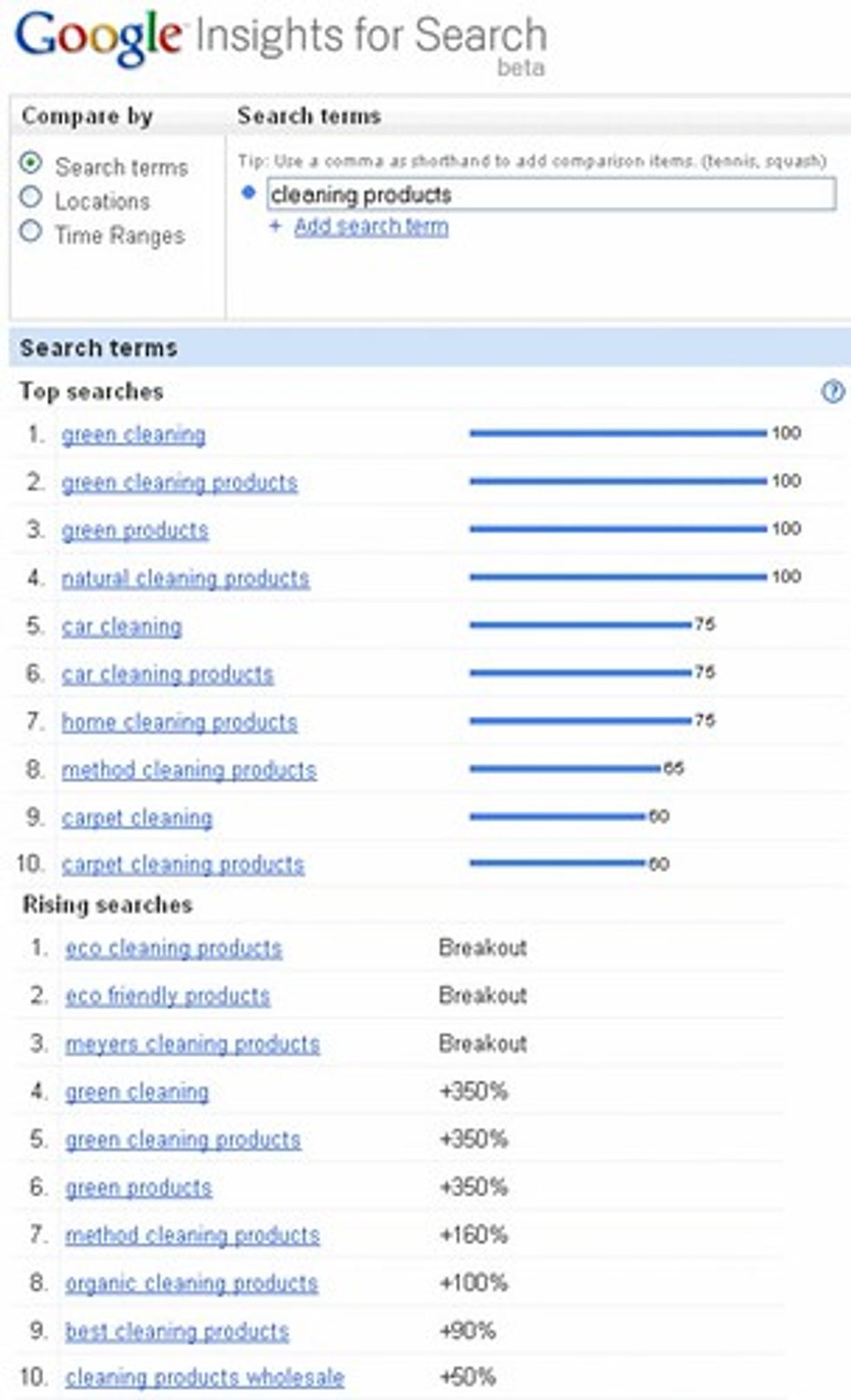Open the green cleaning top search
Image resolution: width=851 pixels, height=1400 pixels.
coord(133,434)
